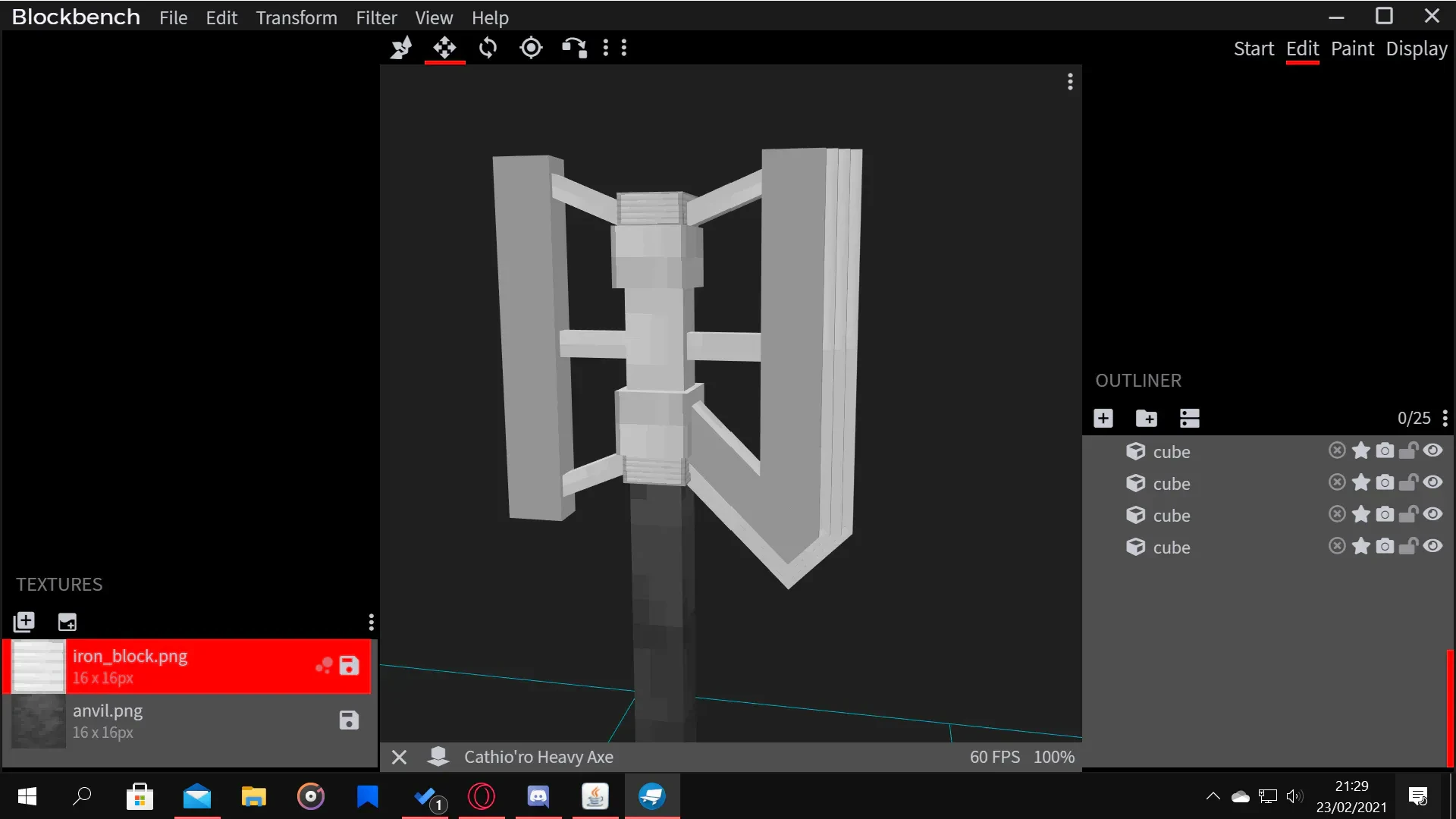Toggle more options in the Outliner toolbar
This screenshot has height=819, width=1456.
1190,418
